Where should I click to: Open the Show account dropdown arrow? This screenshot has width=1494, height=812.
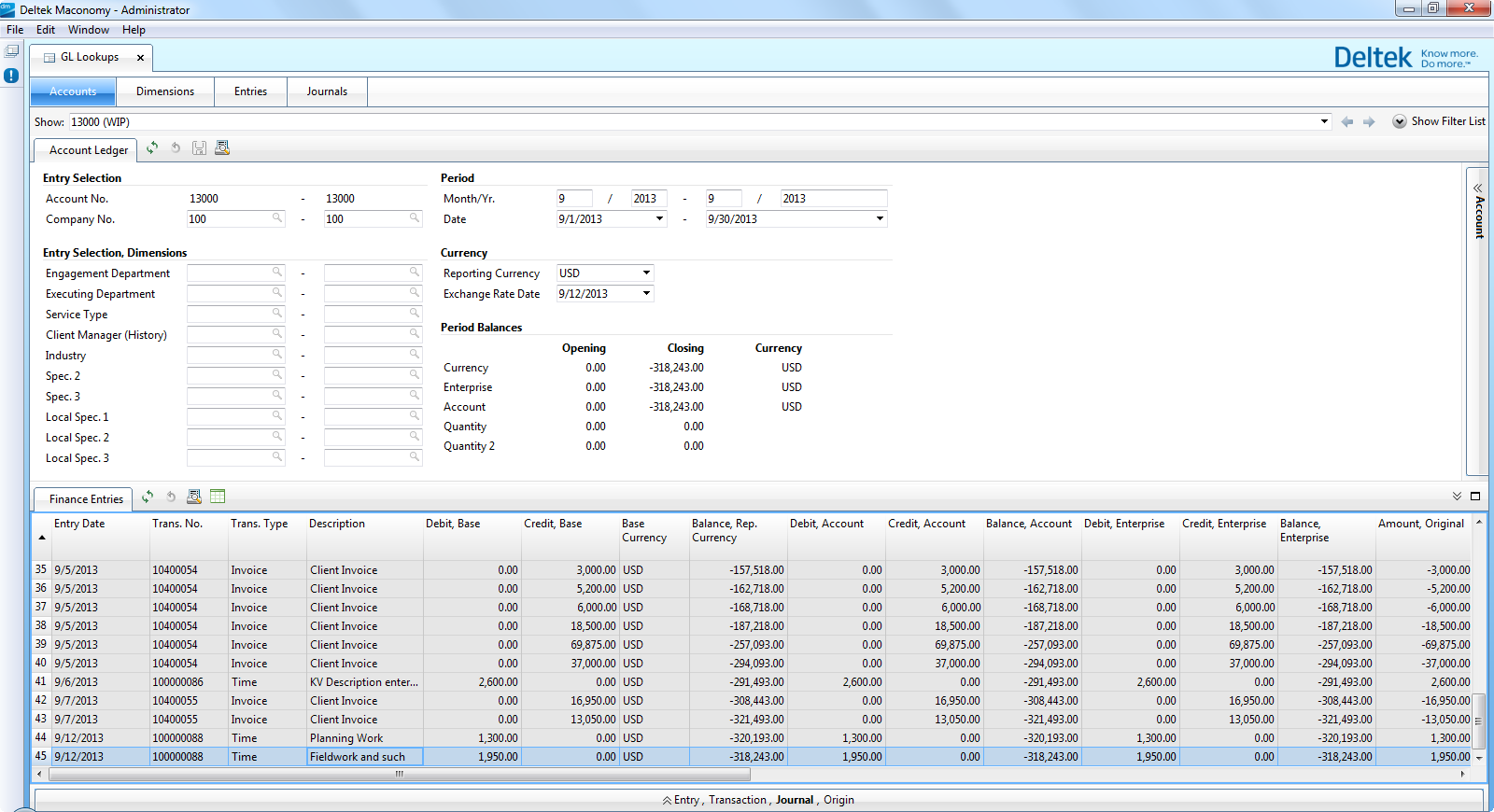1324,121
